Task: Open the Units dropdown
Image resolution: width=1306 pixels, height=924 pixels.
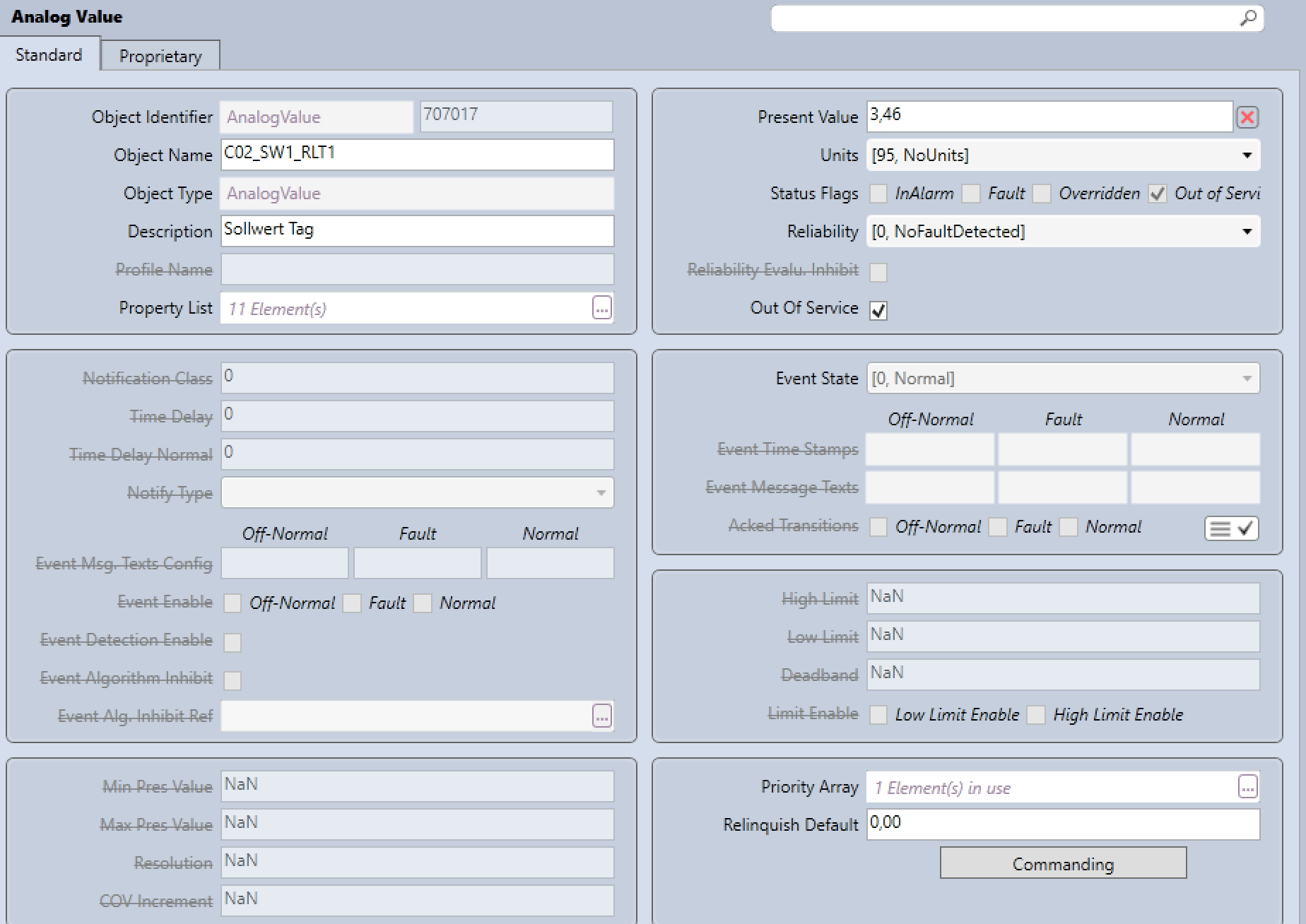Action: [x=1063, y=155]
